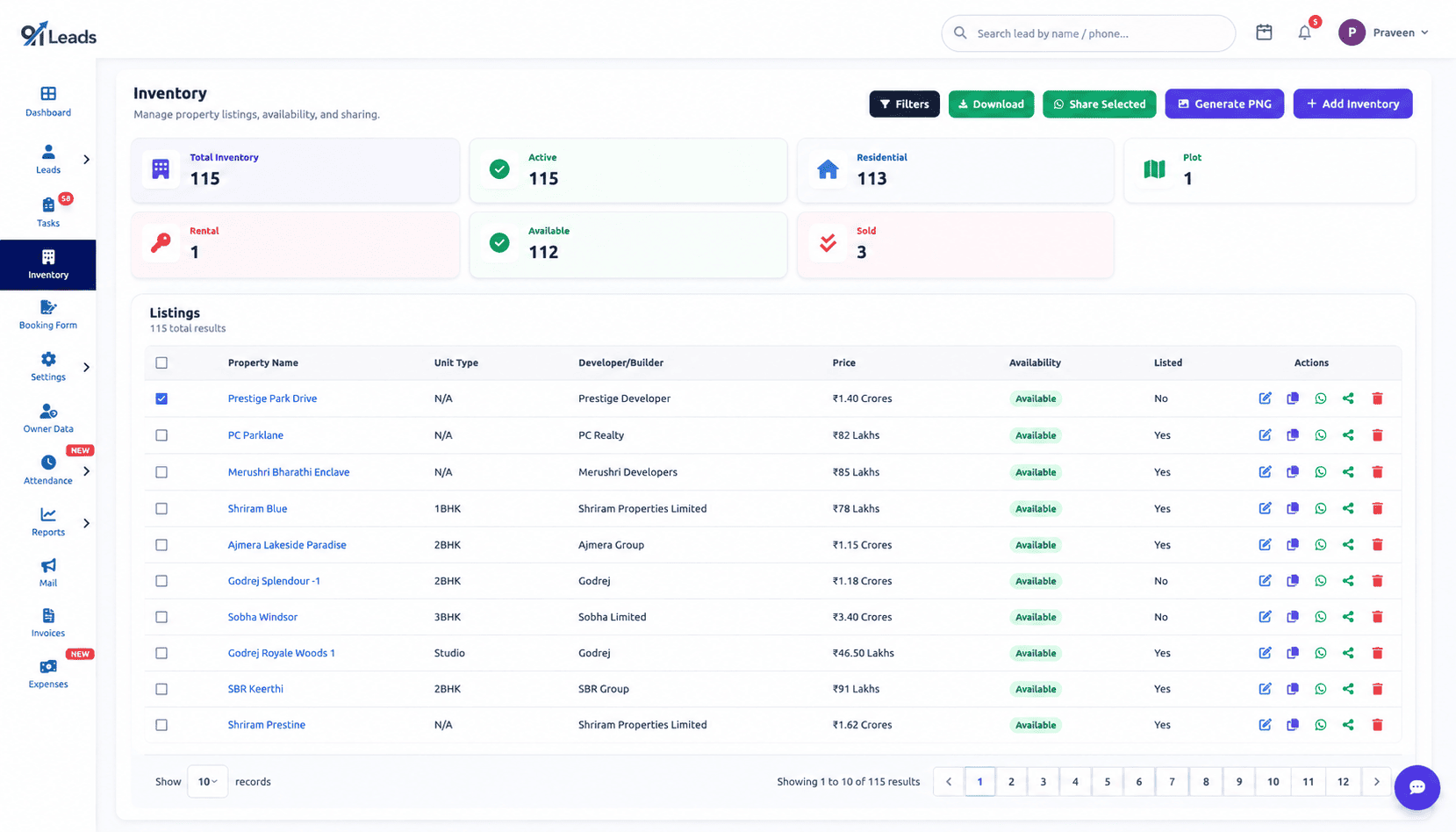1456x832 pixels.
Task: Open the Sobha Windsor property link
Action: point(262,617)
